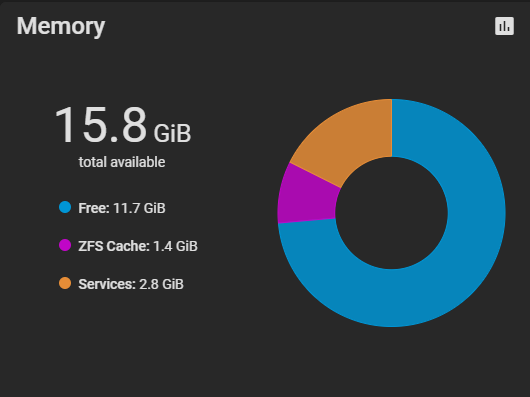Click the boundary between the orange and purple segments

click(315, 175)
